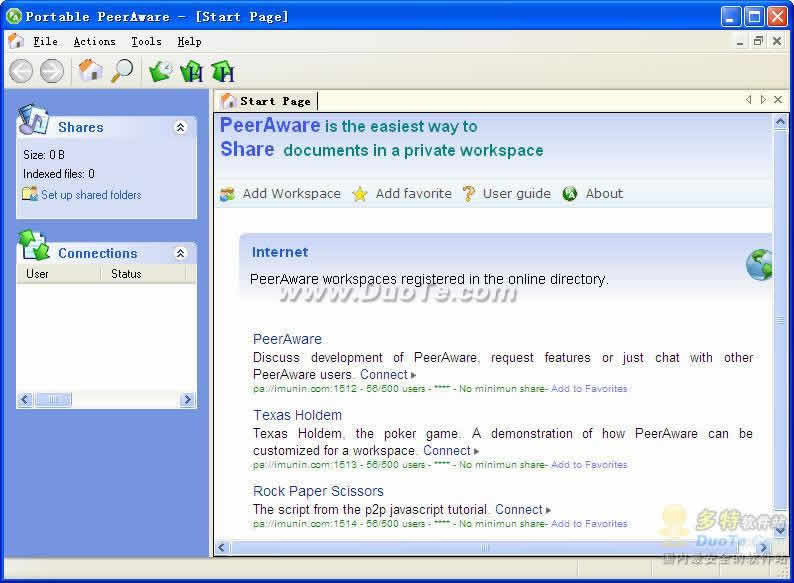Viewport: 794px width, 583px height.
Task: Click the Back navigation arrow
Action: pyautogui.click(x=21, y=70)
